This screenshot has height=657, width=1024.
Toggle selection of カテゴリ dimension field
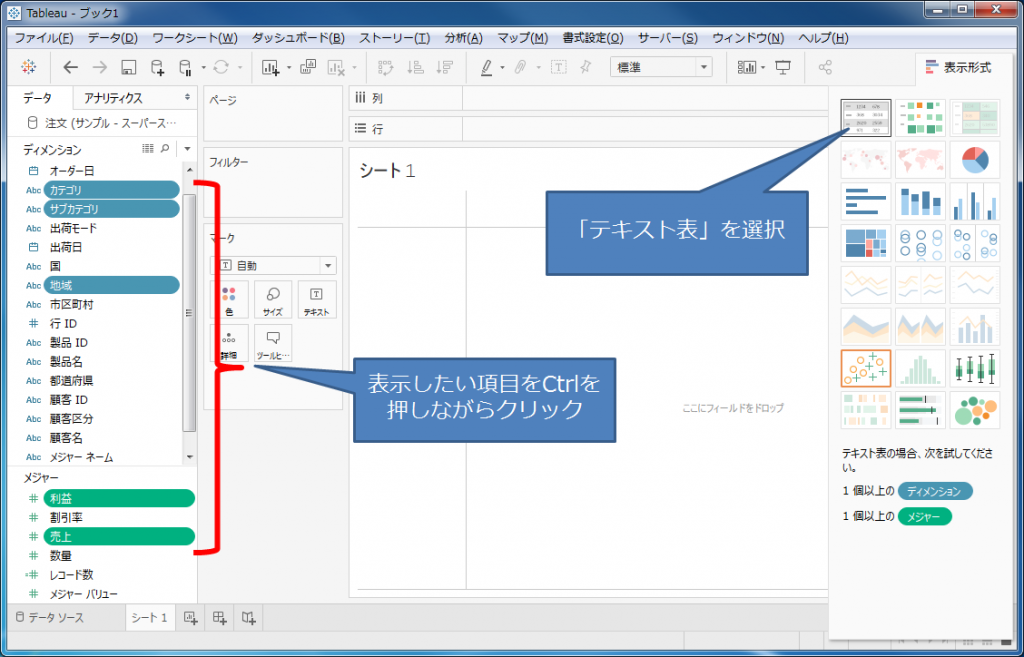pyautogui.click(x=110, y=190)
